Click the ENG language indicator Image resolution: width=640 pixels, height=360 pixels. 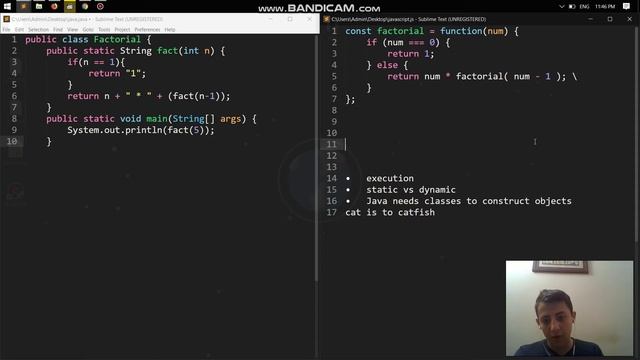[x=584, y=7]
